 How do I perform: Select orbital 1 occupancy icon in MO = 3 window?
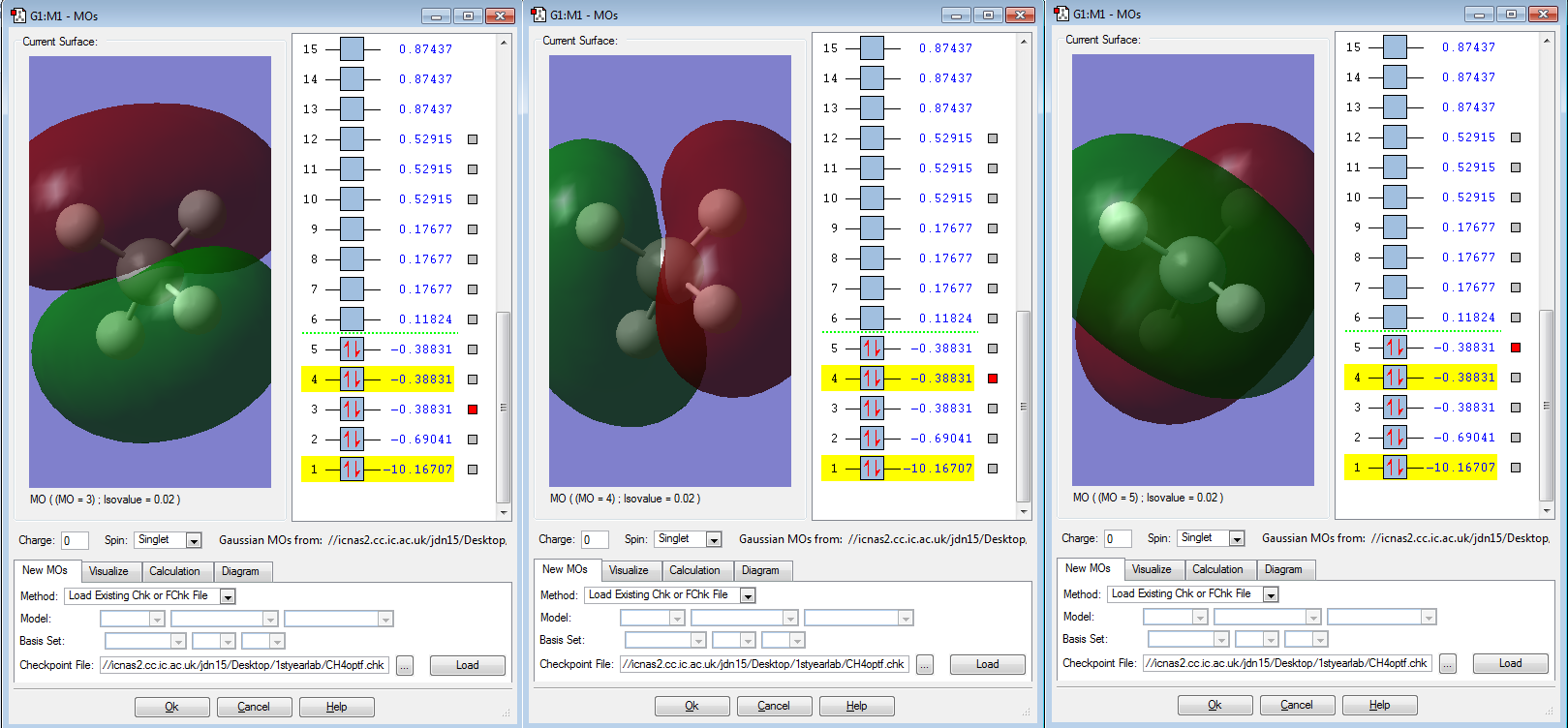pos(352,470)
